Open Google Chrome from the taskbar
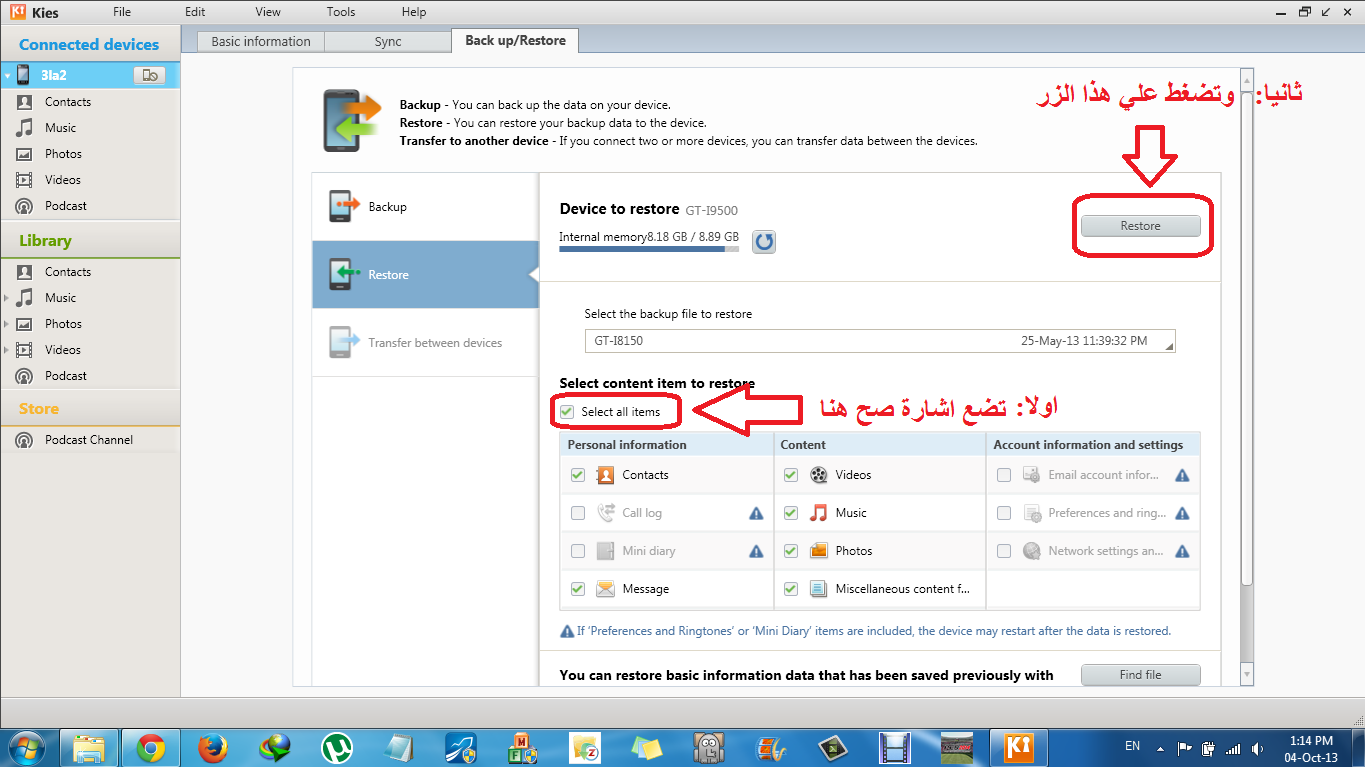Image resolution: width=1365 pixels, height=767 pixels. point(151,748)
